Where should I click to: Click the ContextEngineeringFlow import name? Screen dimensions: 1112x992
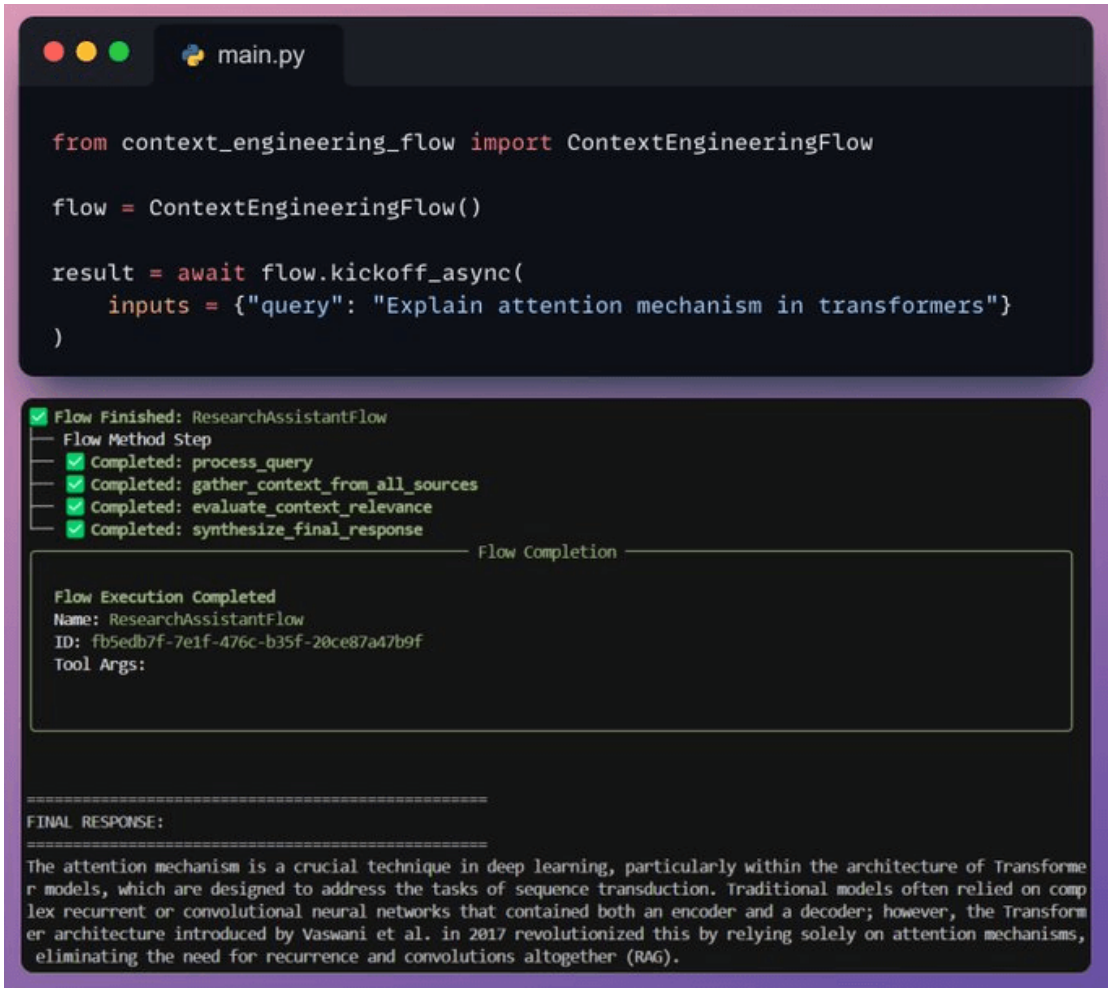click(x=719, y=143)
